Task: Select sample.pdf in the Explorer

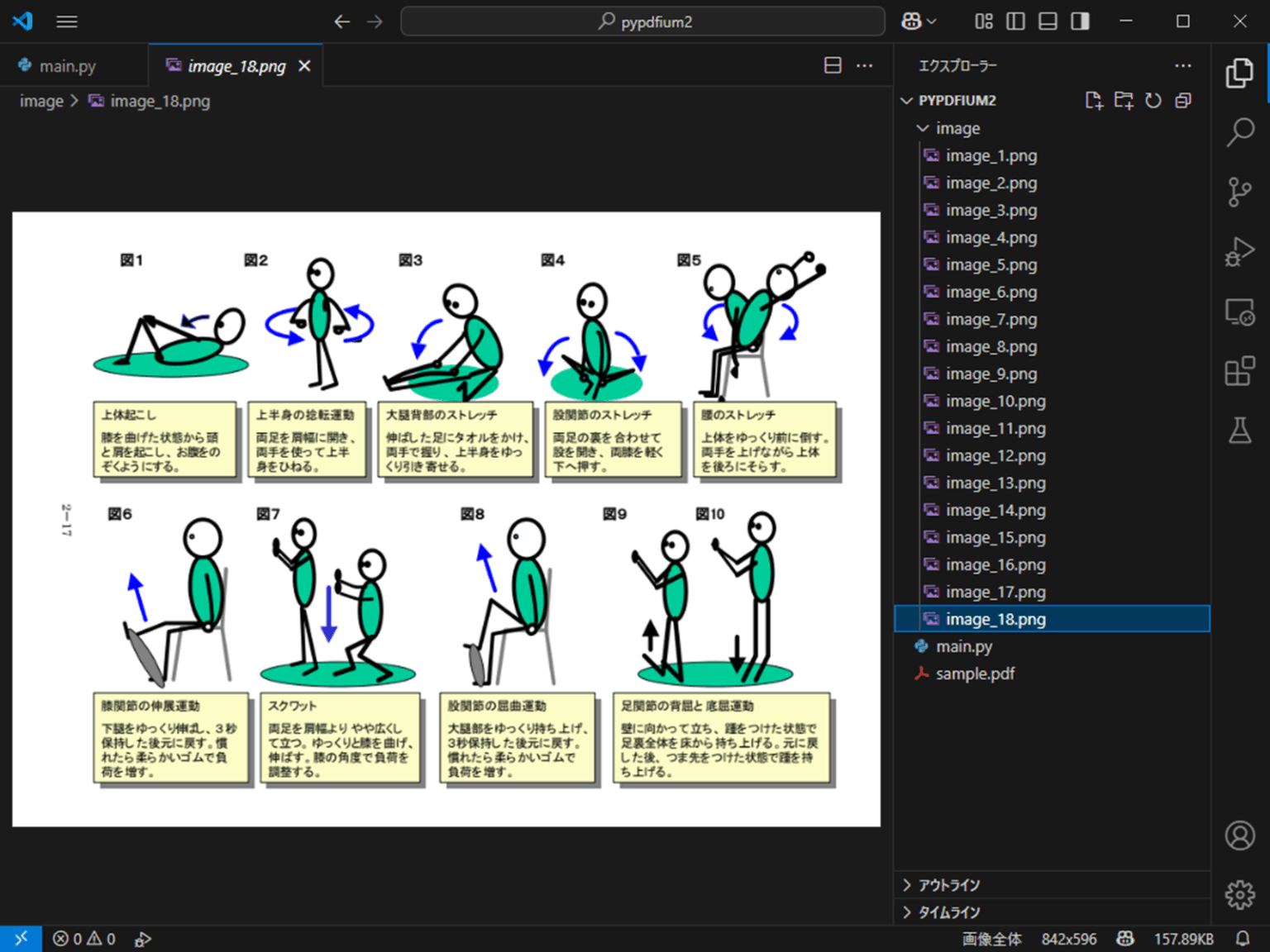Action: [x=976, y=674]
